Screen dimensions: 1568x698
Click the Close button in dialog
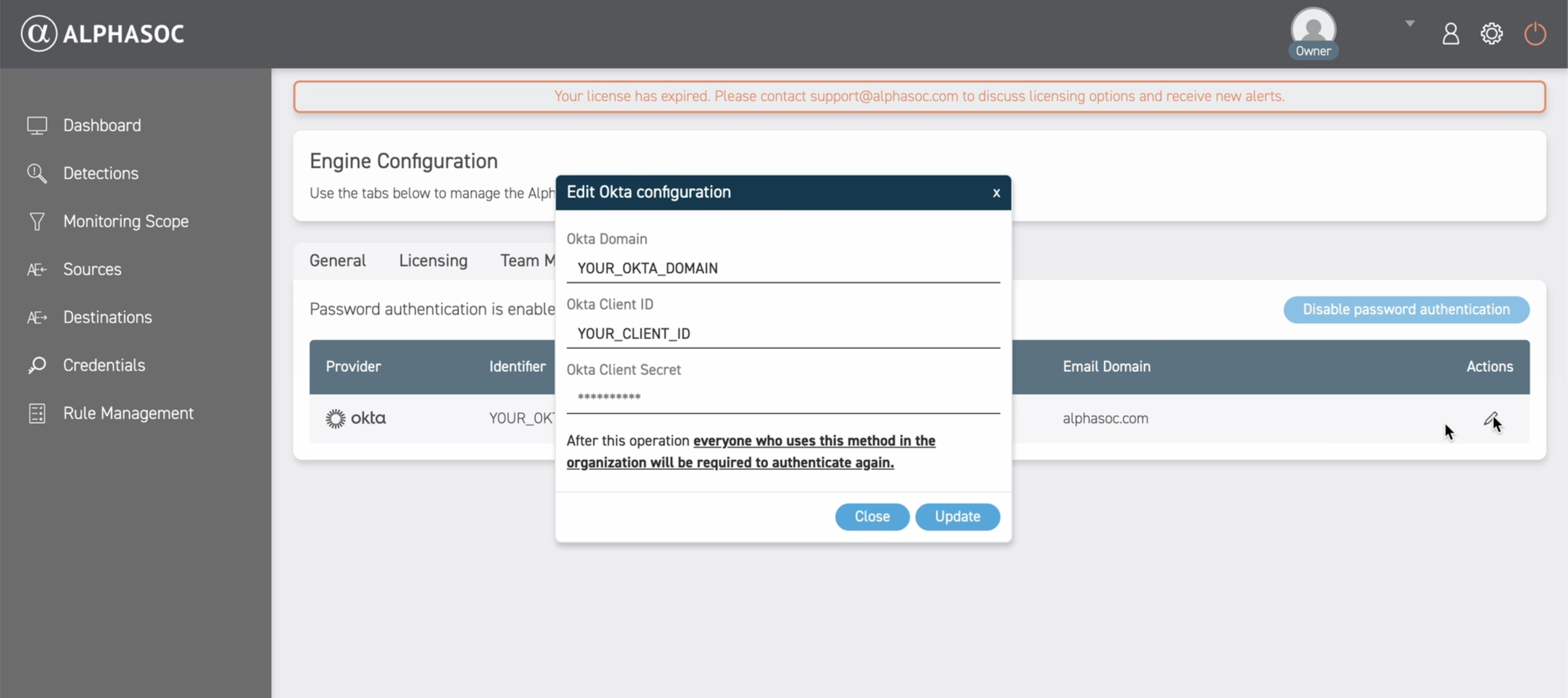point(872,517)
